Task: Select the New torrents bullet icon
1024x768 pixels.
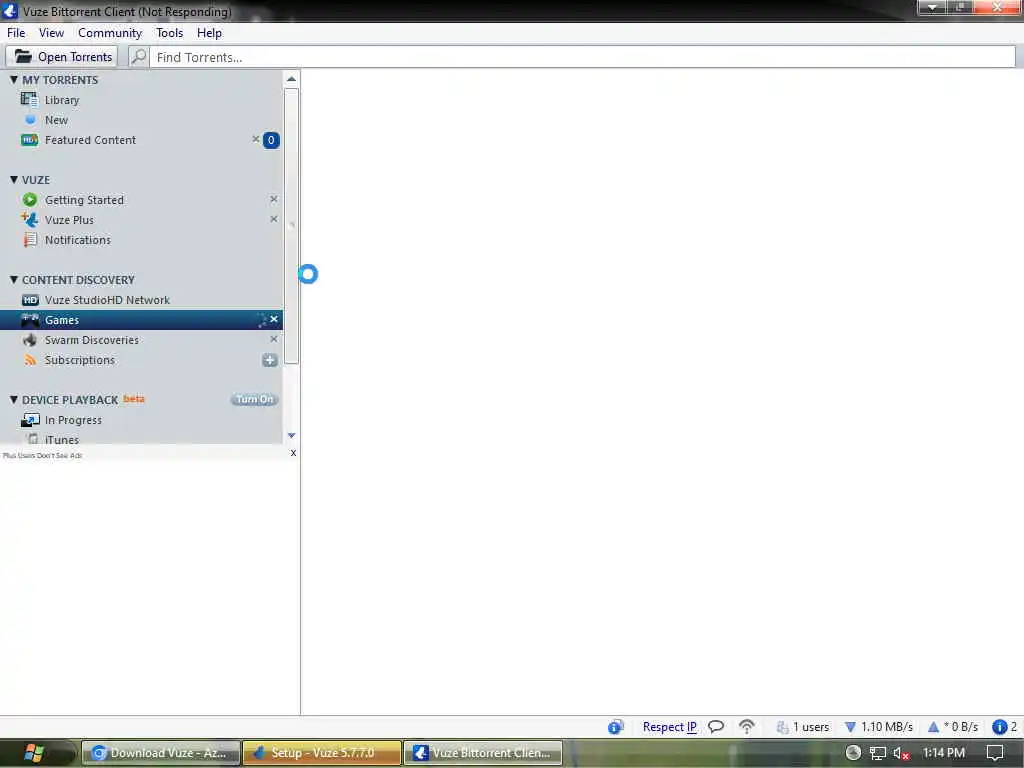Action: pos(30,120)
